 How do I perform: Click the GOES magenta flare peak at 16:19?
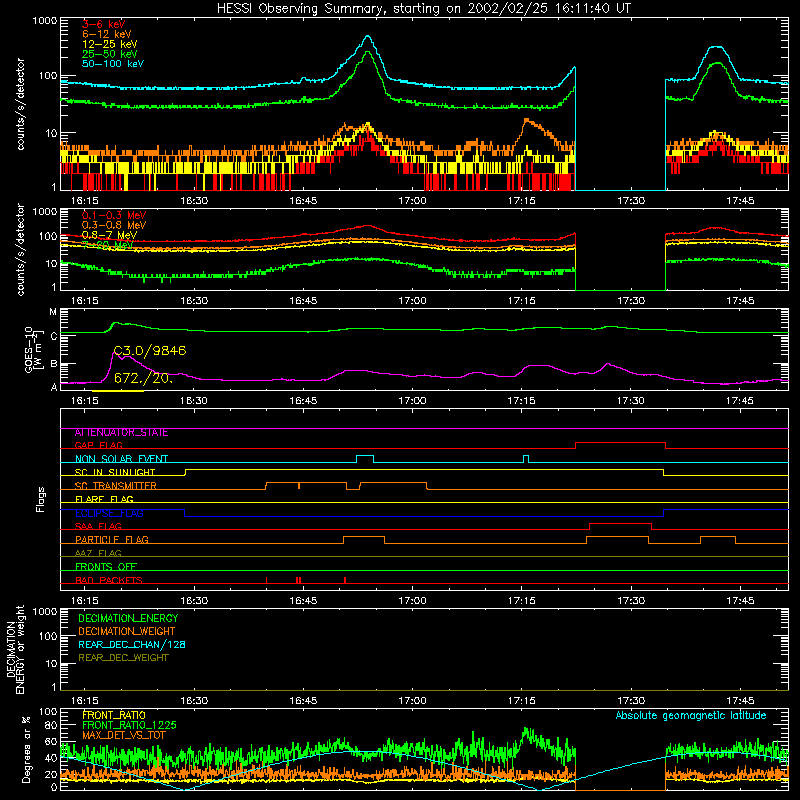click(x=114, y=352)
